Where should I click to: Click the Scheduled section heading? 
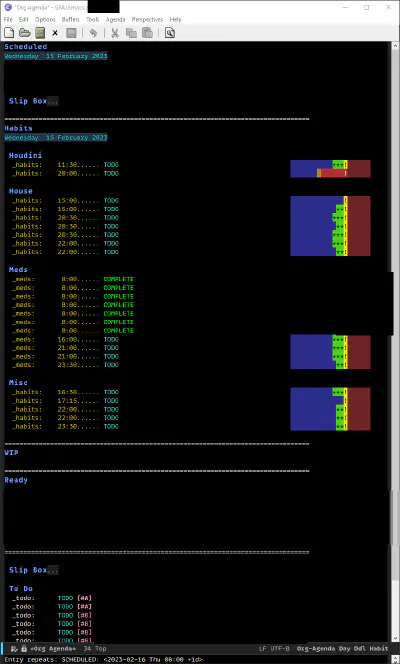25,47
